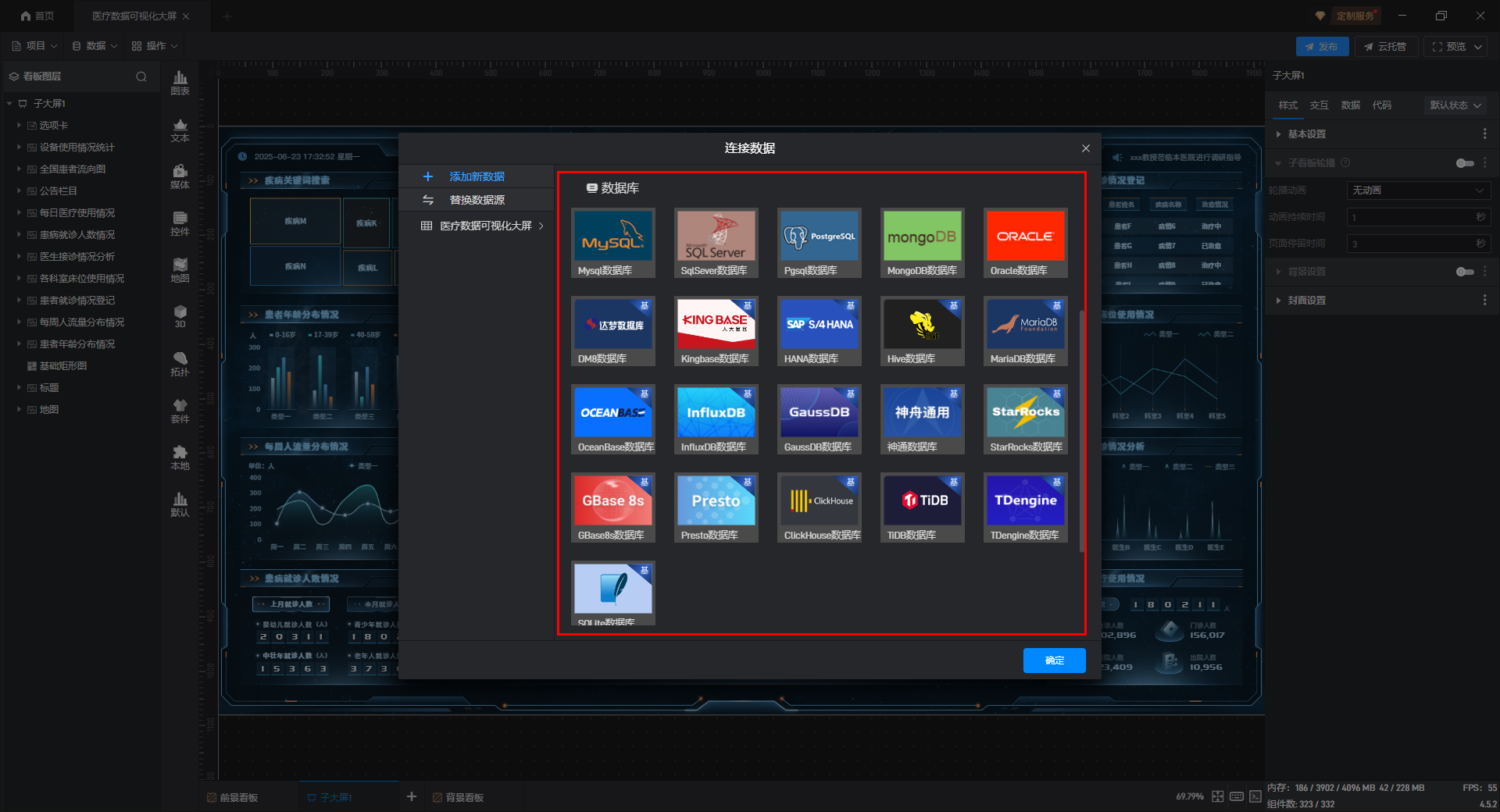Click the 确定 button
The image size is (1500, 812).
tap(1054, 661)
